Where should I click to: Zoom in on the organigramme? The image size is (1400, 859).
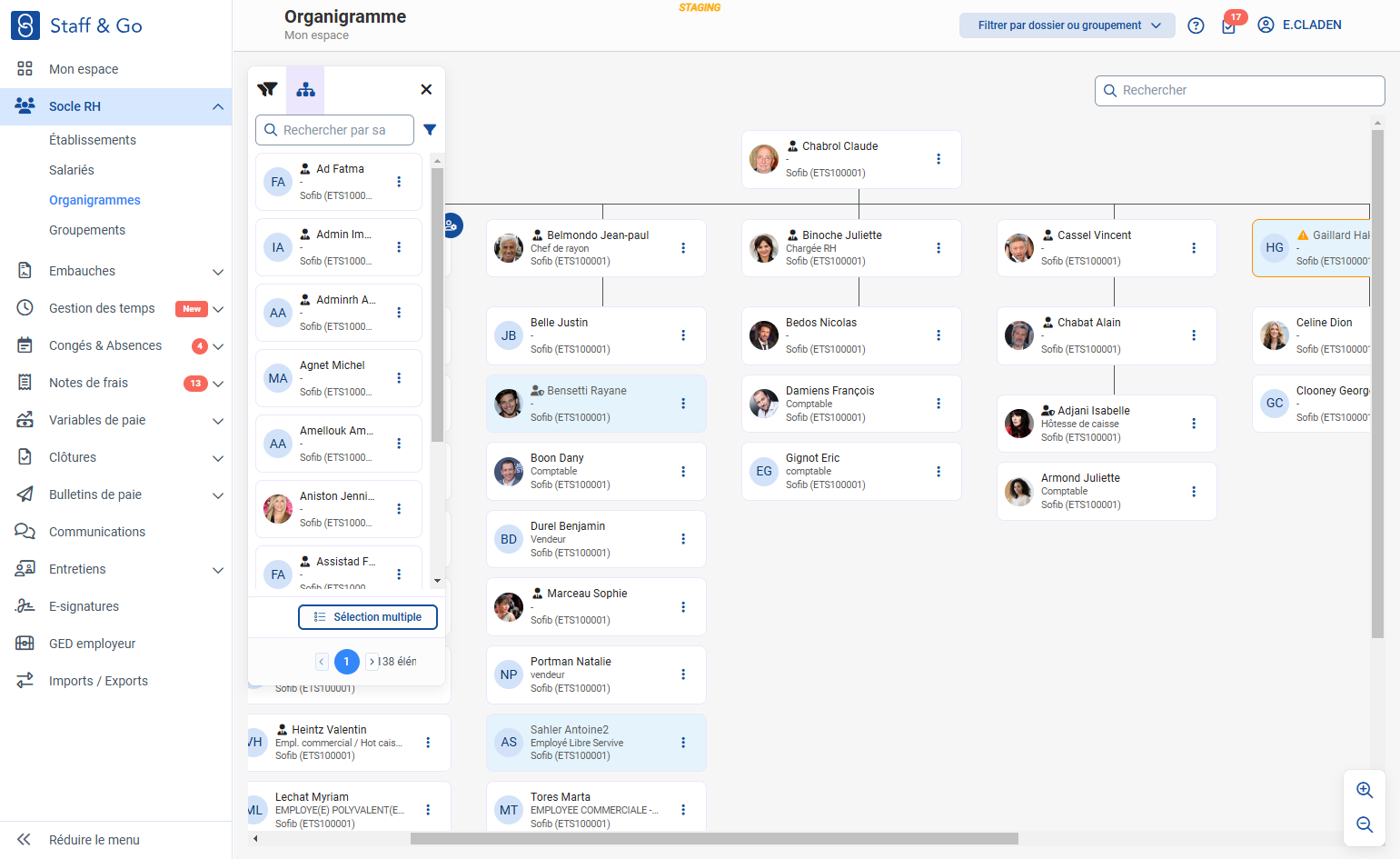(1365, 790)
